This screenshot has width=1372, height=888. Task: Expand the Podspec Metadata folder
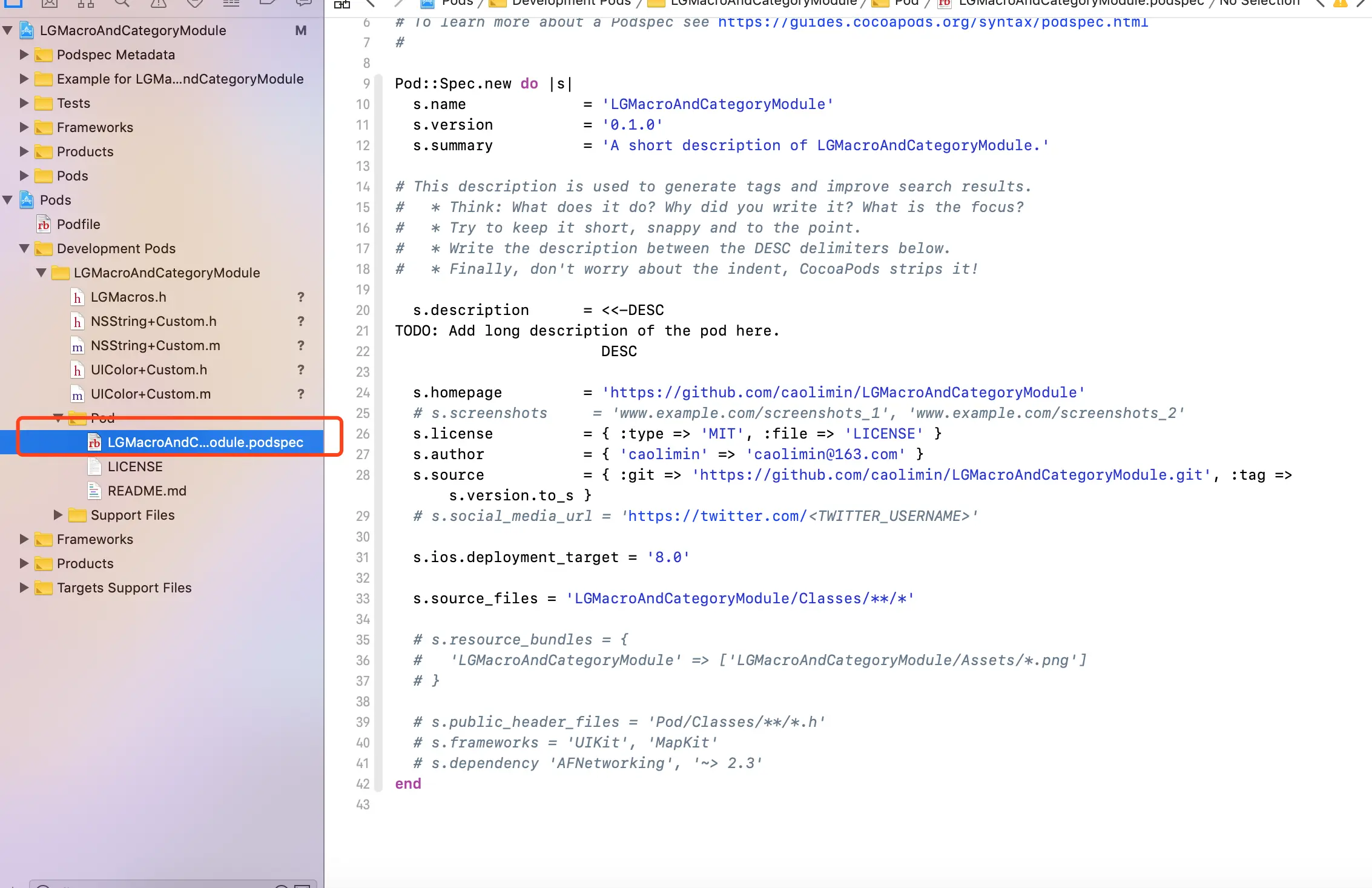(24, 55)
